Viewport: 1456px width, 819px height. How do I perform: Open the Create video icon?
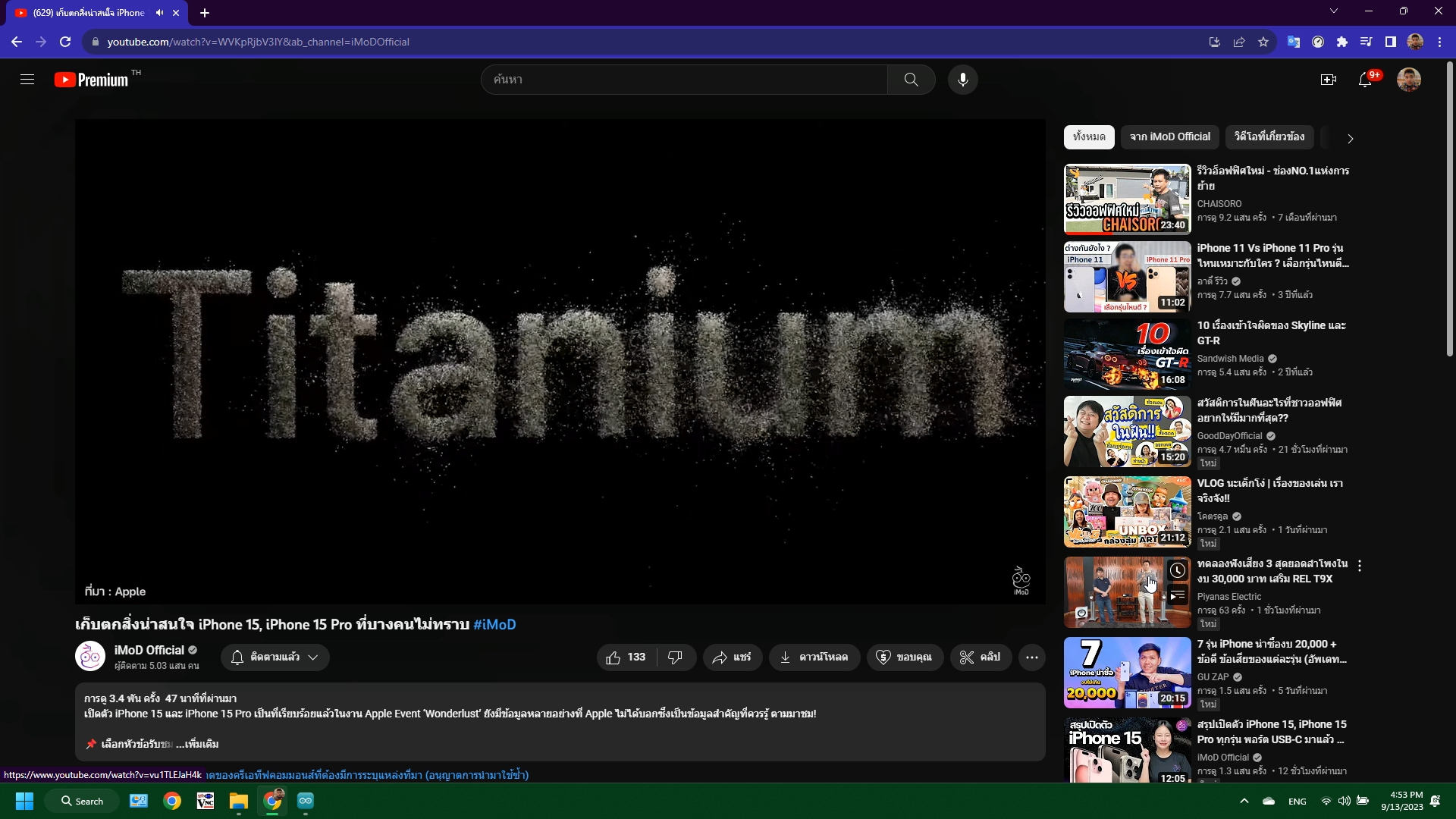(1328, 80)
